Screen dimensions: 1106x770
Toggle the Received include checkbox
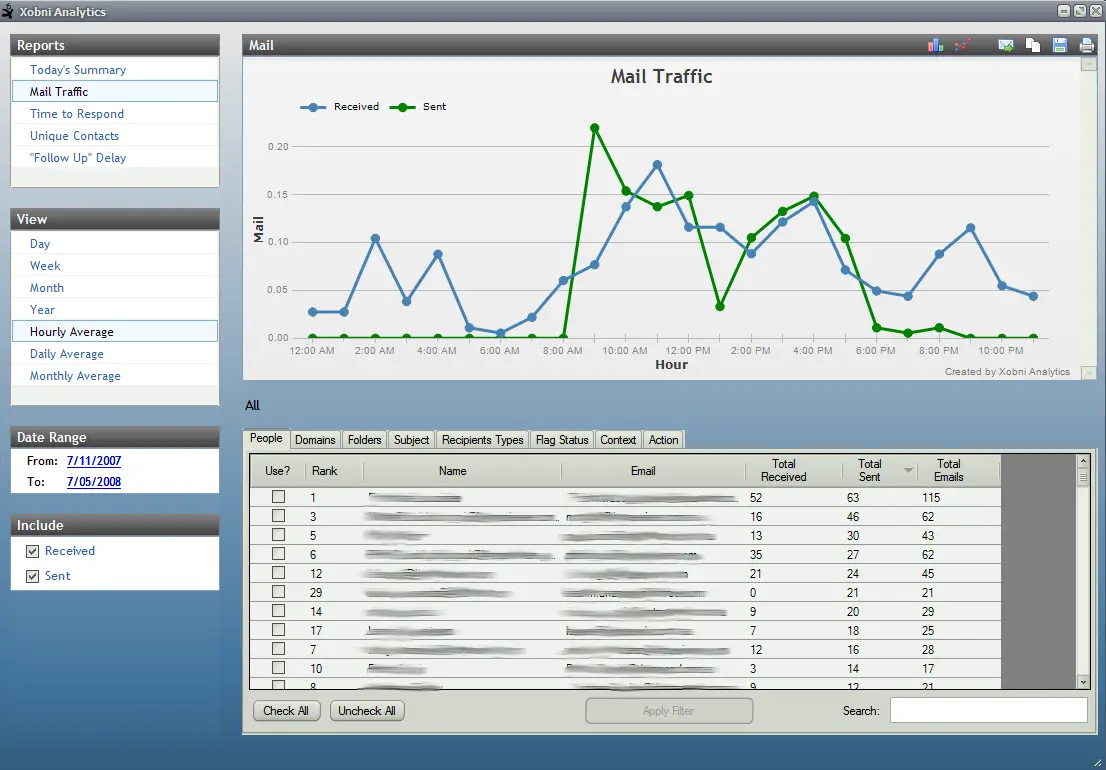32,551
